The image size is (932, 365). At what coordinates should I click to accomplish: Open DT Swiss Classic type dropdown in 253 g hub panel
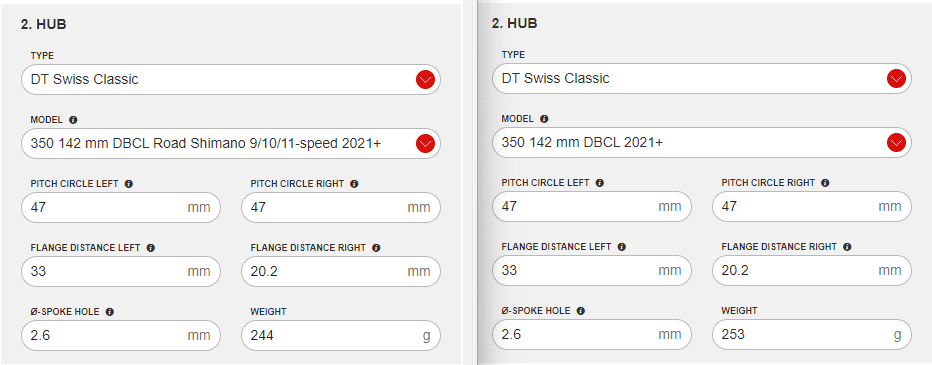pyautogui.click(x=702, y=78)
